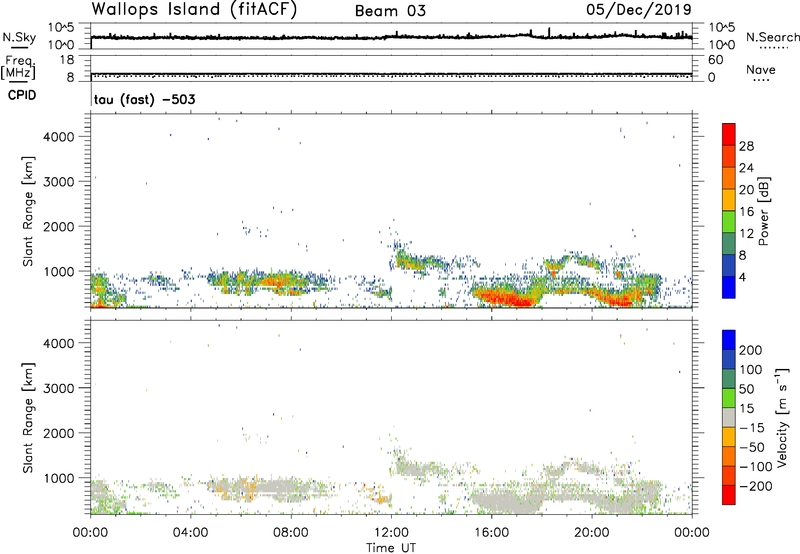Image resolution: width=800 pixels, height=554 pixels.
Task: Click the red swatch of power colorbar
Action: click(x=729, y=134)
